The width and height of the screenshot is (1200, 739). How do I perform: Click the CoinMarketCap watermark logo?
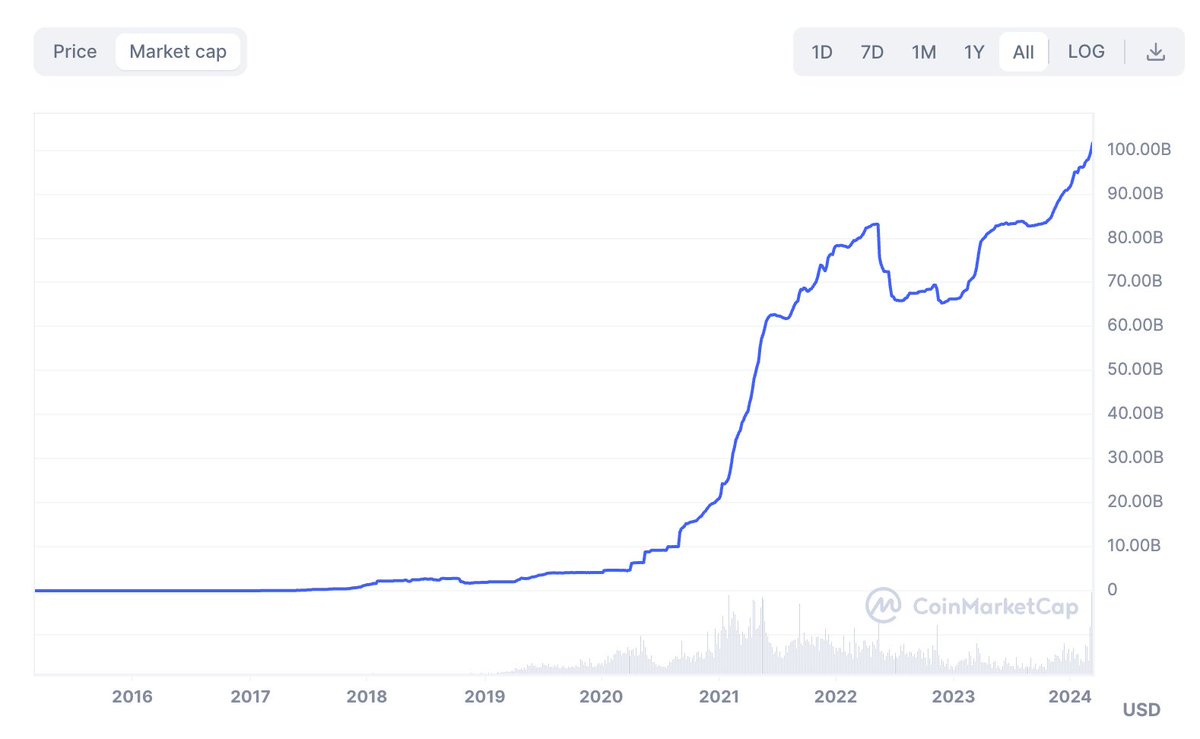click(x=884, y=605)
